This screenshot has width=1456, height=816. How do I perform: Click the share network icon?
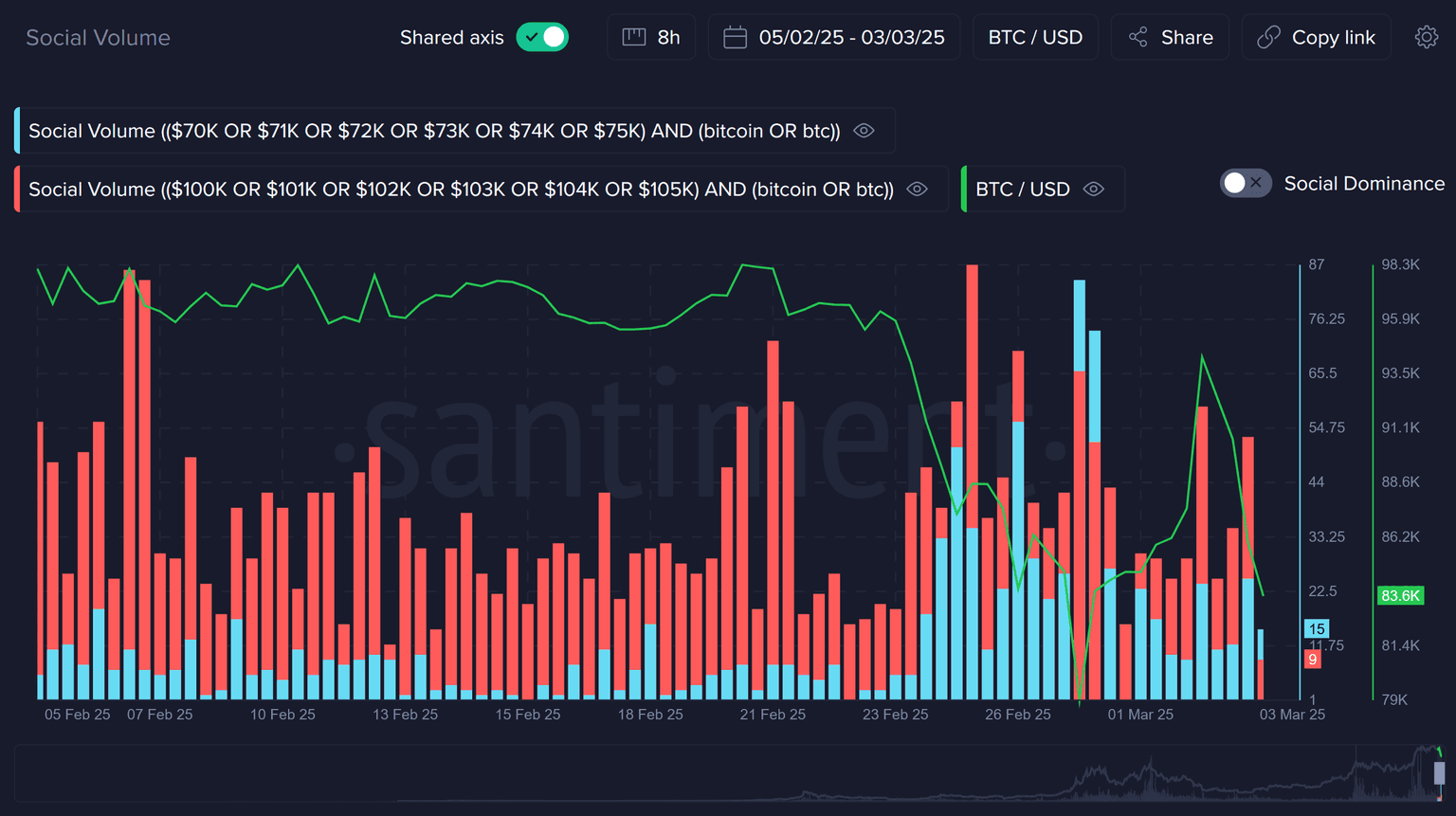1138,37
